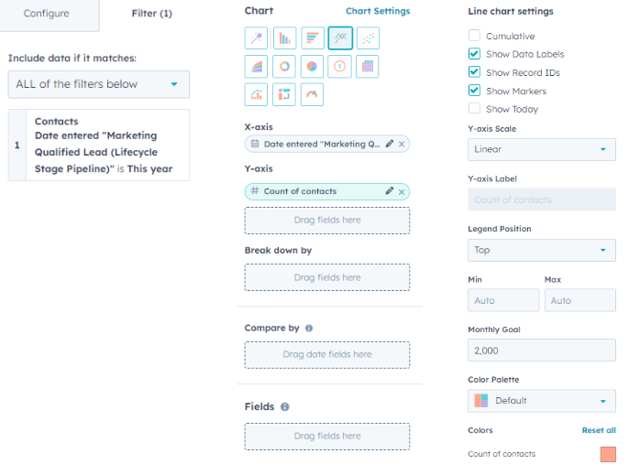The height and width of the screenshot is (464, 629).
Task: Switch to the Configure tab
Action: coord(47,14)
